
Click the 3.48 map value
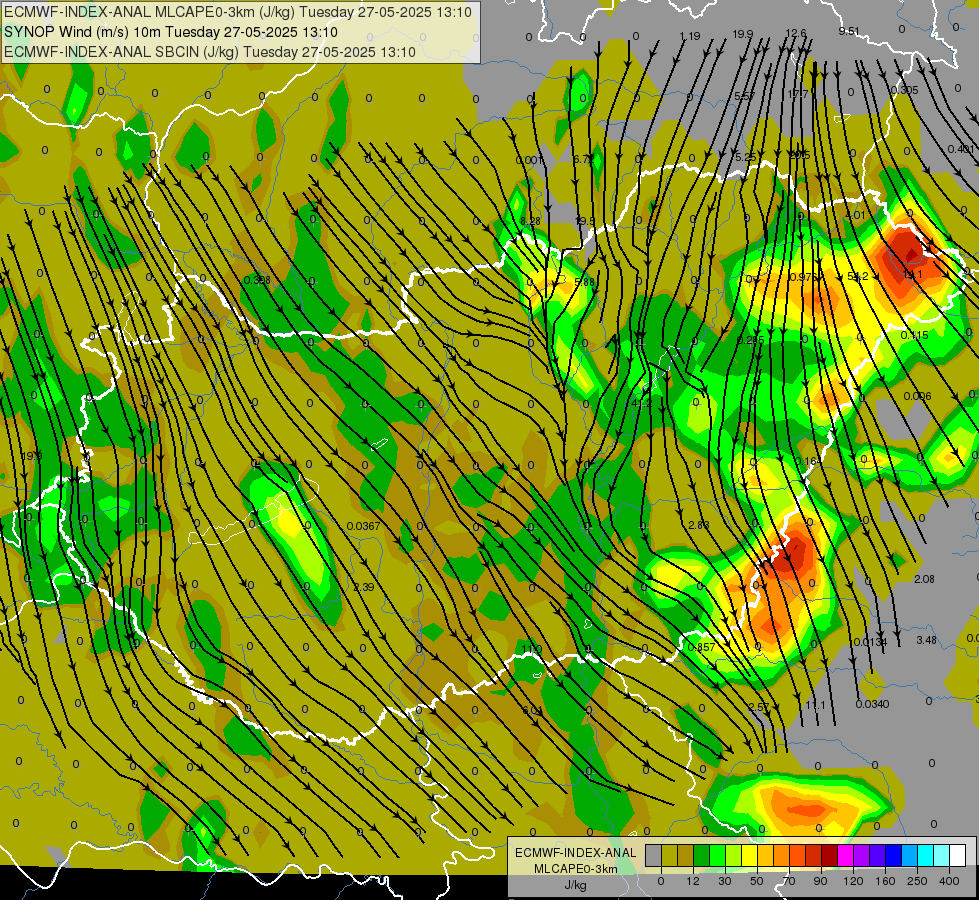click(x=927, y=640)
